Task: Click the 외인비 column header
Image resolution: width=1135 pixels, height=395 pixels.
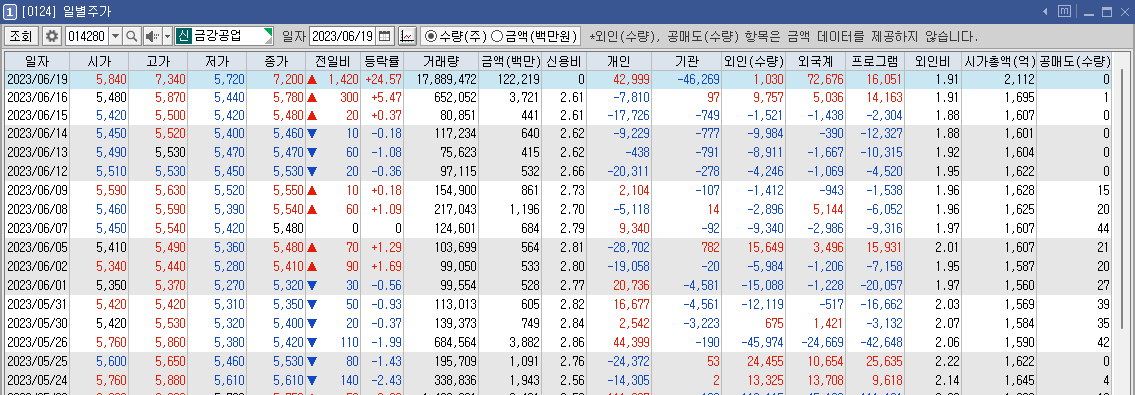Action: pos(933,61)
